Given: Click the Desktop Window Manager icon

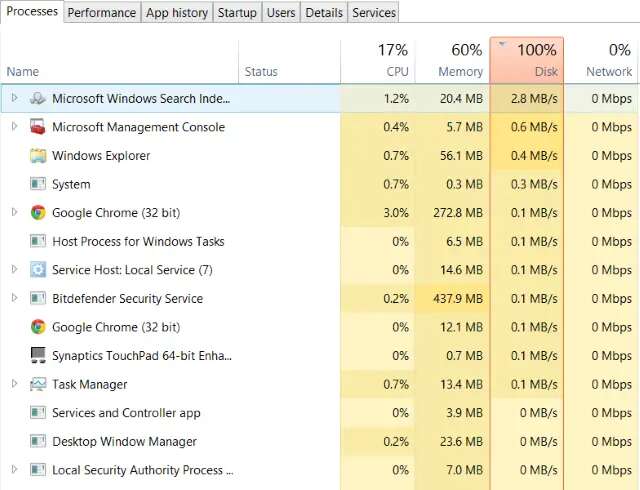Looking at the screenshot, I should tap(38, 441).
